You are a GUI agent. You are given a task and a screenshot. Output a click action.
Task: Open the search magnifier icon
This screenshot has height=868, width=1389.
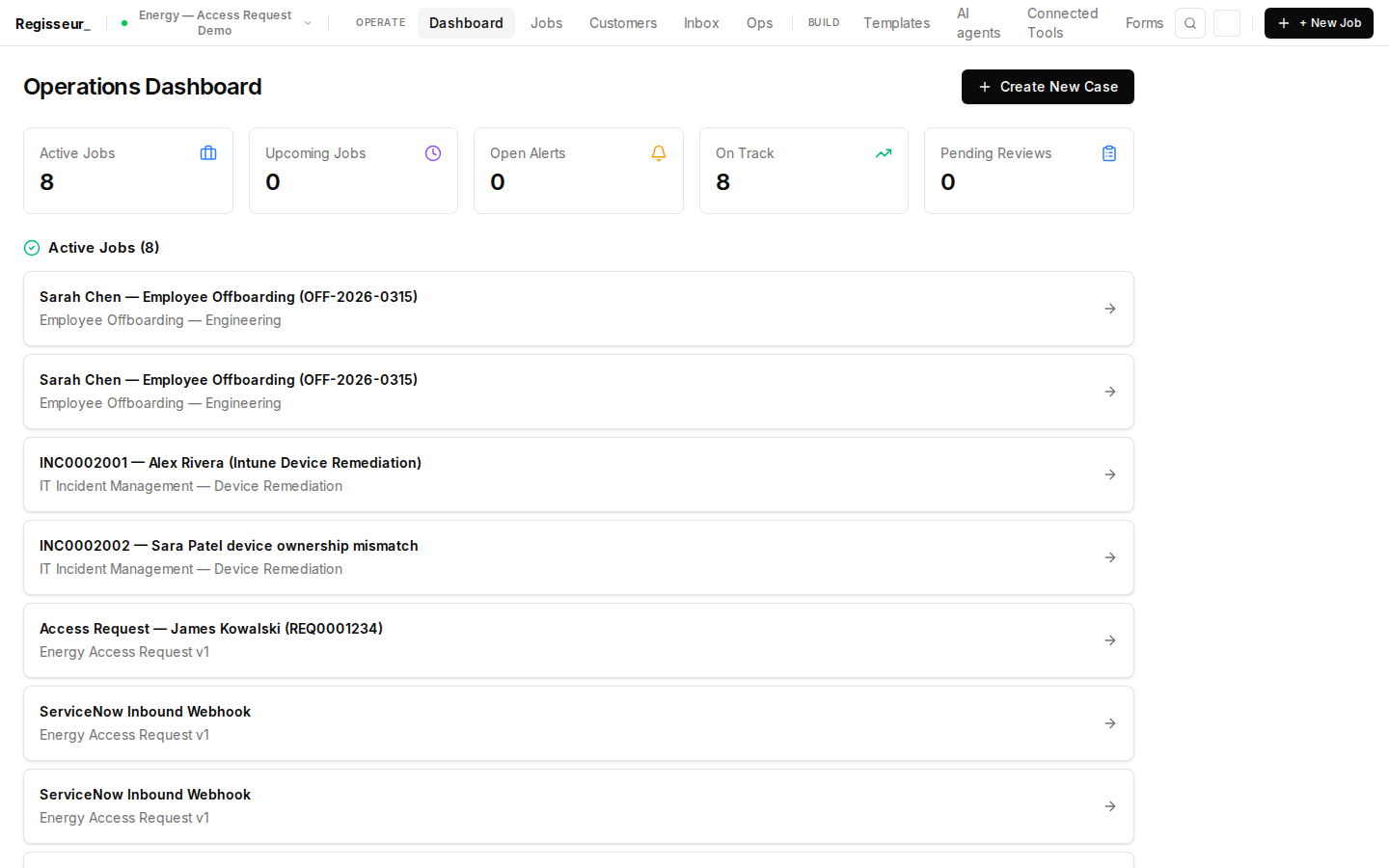(x=1190, y=23)
